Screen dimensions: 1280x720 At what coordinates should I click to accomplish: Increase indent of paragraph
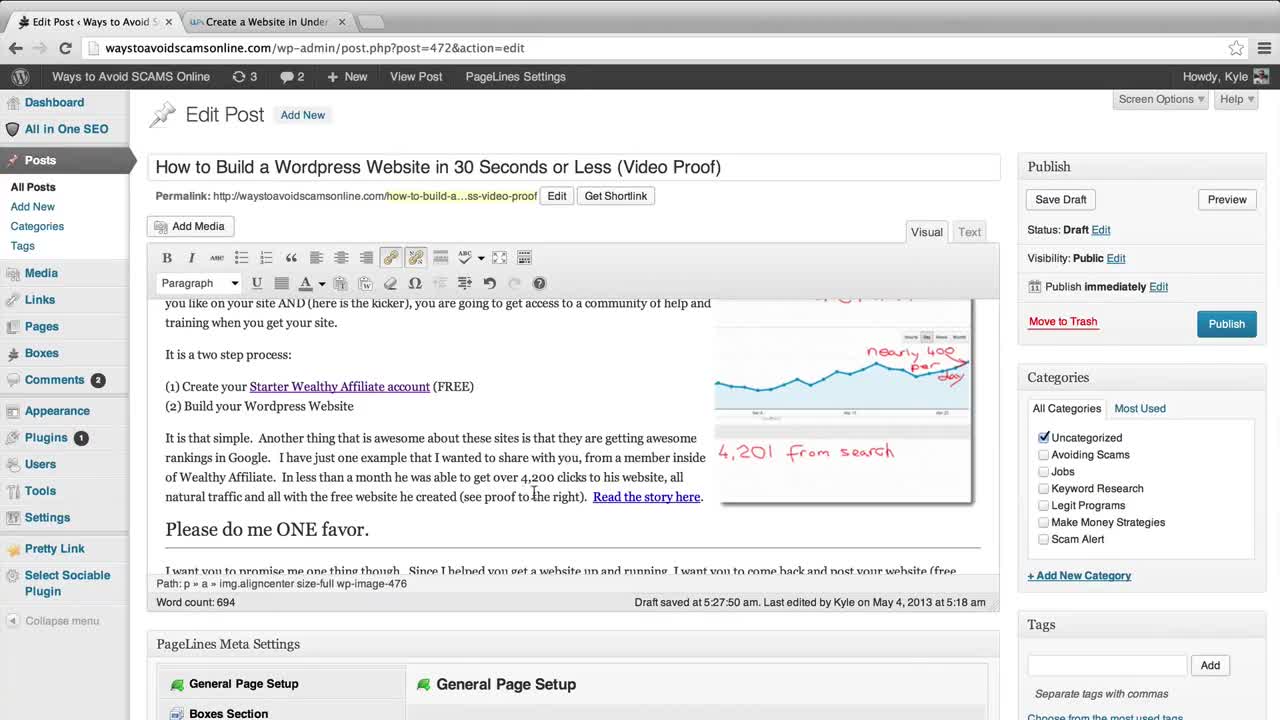tap(465, 283)
